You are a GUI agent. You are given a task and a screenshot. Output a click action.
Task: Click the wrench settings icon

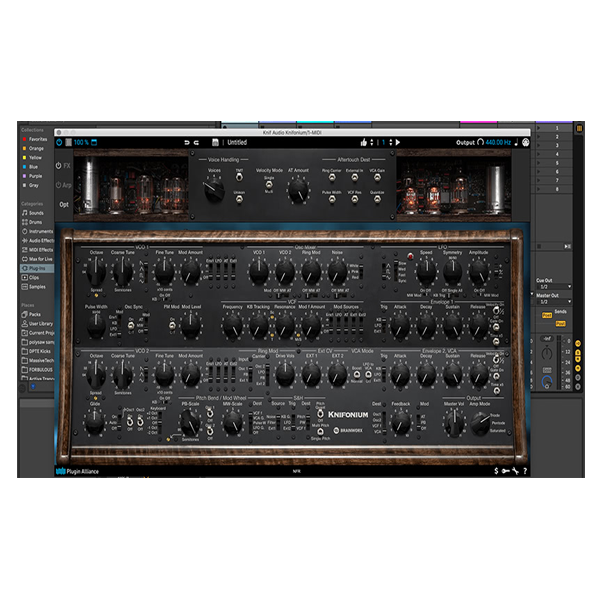[x=515, y=471]
